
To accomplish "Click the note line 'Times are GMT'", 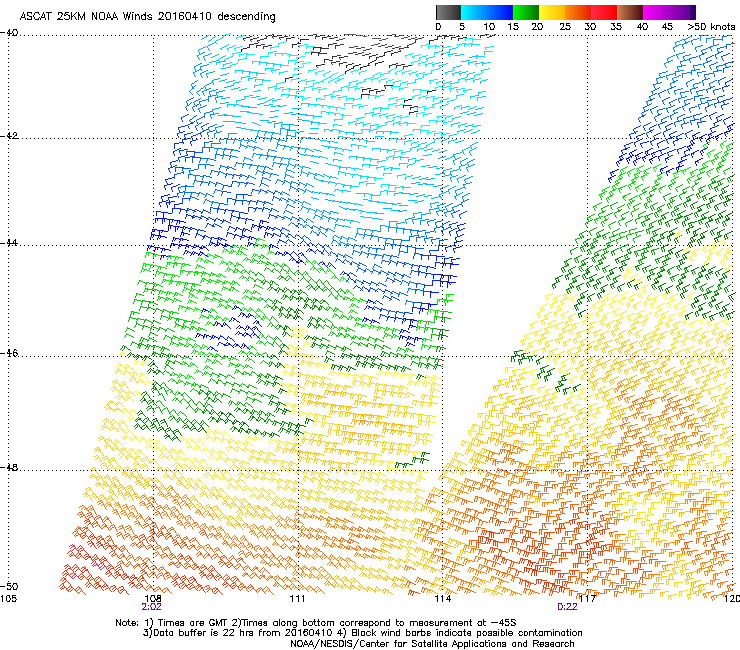I will 192,623.
